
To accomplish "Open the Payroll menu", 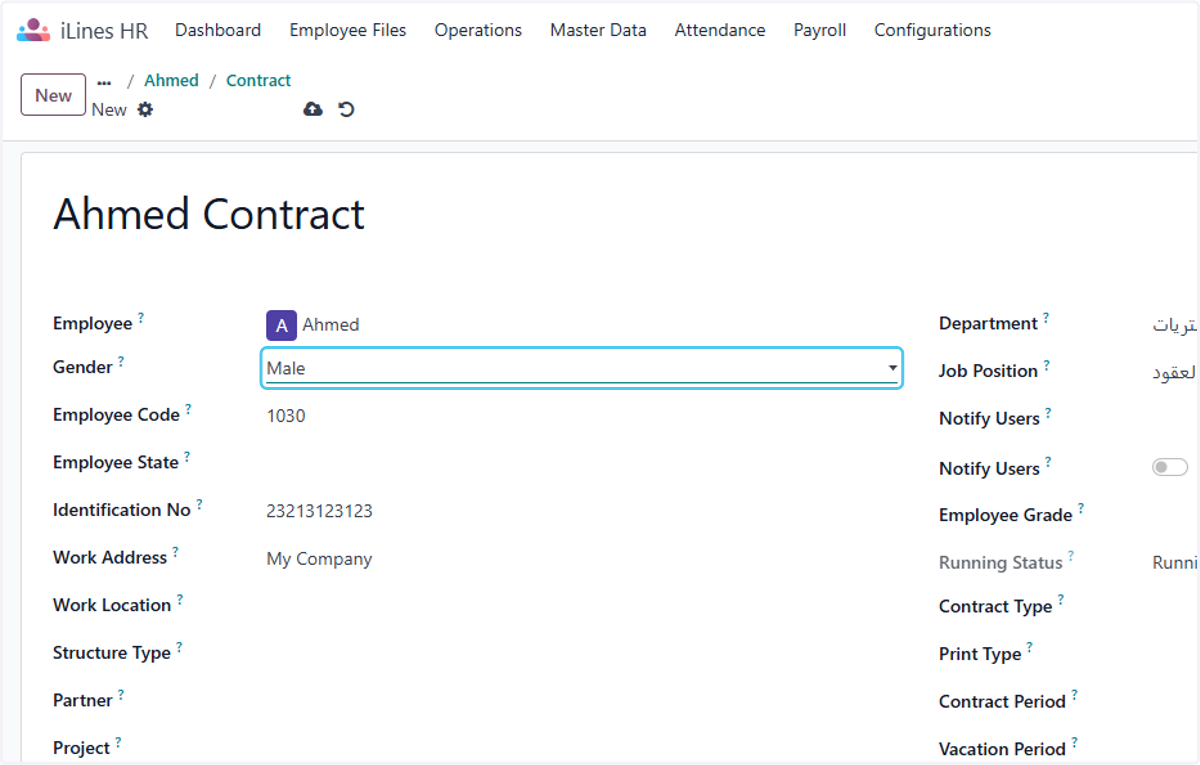I will click(x=820, y=30).
